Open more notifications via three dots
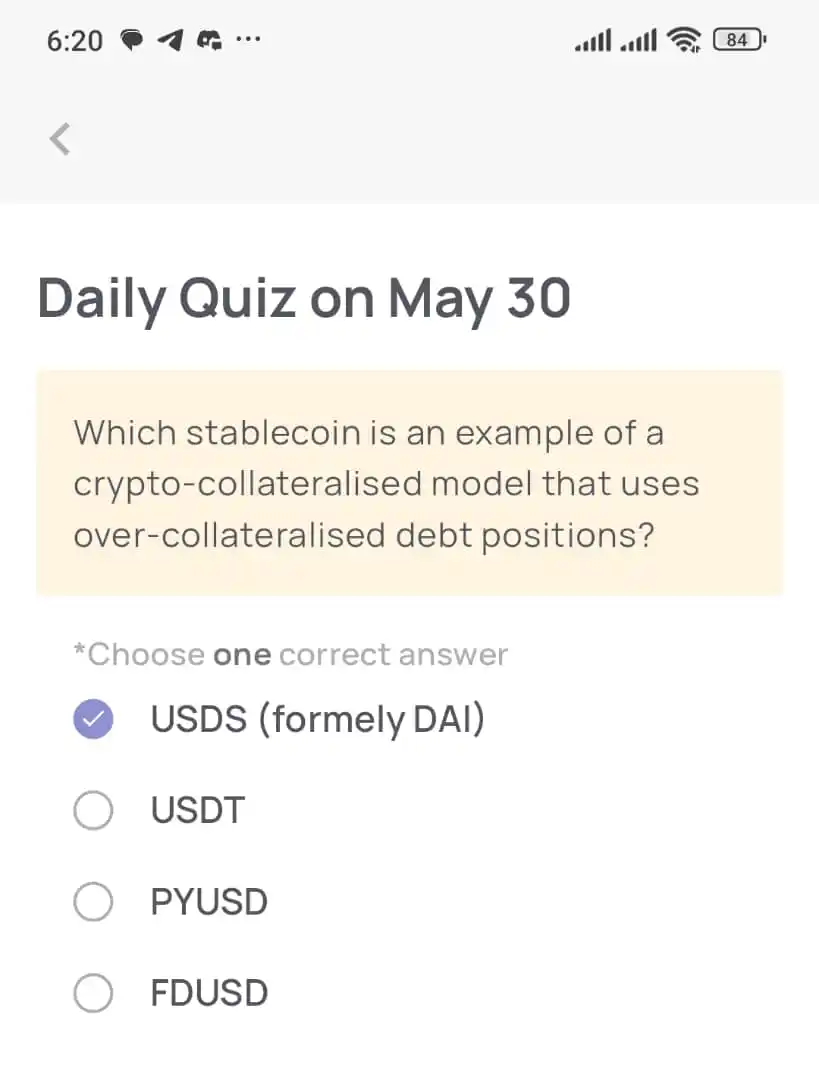 pos(248,39)
